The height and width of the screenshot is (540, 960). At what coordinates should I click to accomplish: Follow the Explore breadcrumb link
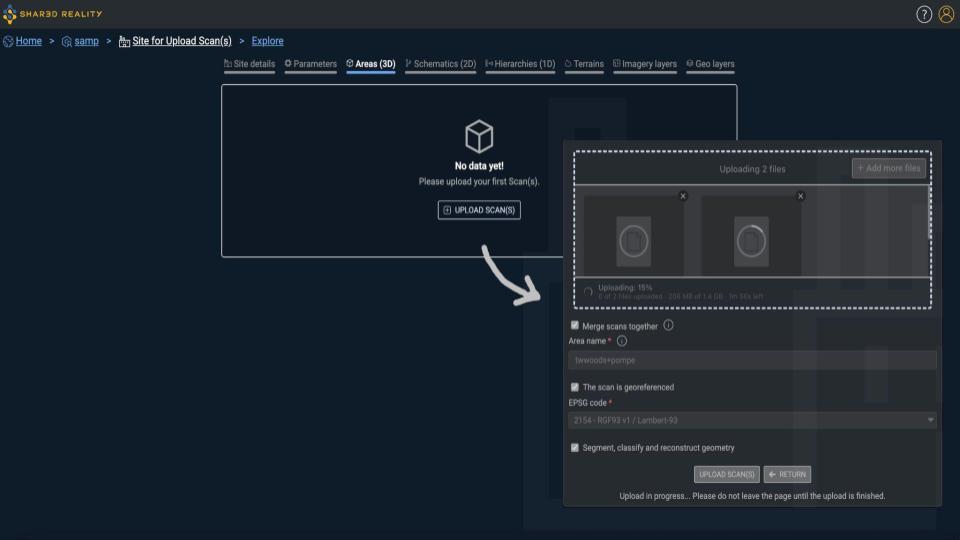click(x=267, y=41)
